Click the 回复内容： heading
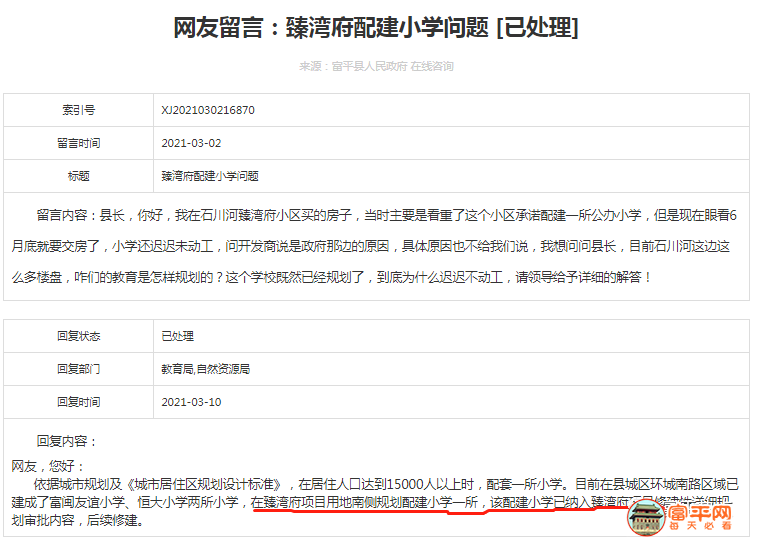The image size is (758, 542). (66, 441)
